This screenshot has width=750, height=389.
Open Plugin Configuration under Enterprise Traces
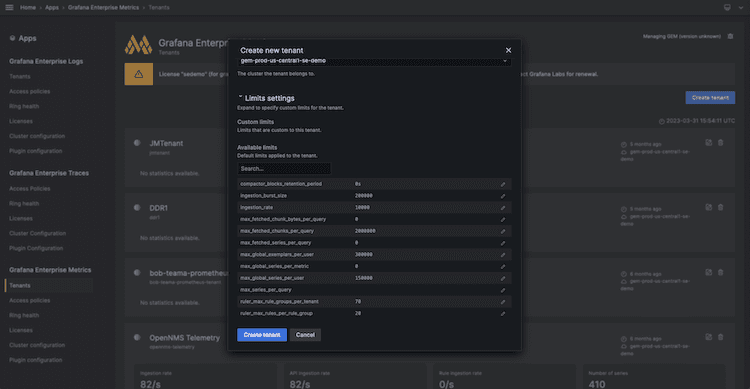[x=36, y=248]
